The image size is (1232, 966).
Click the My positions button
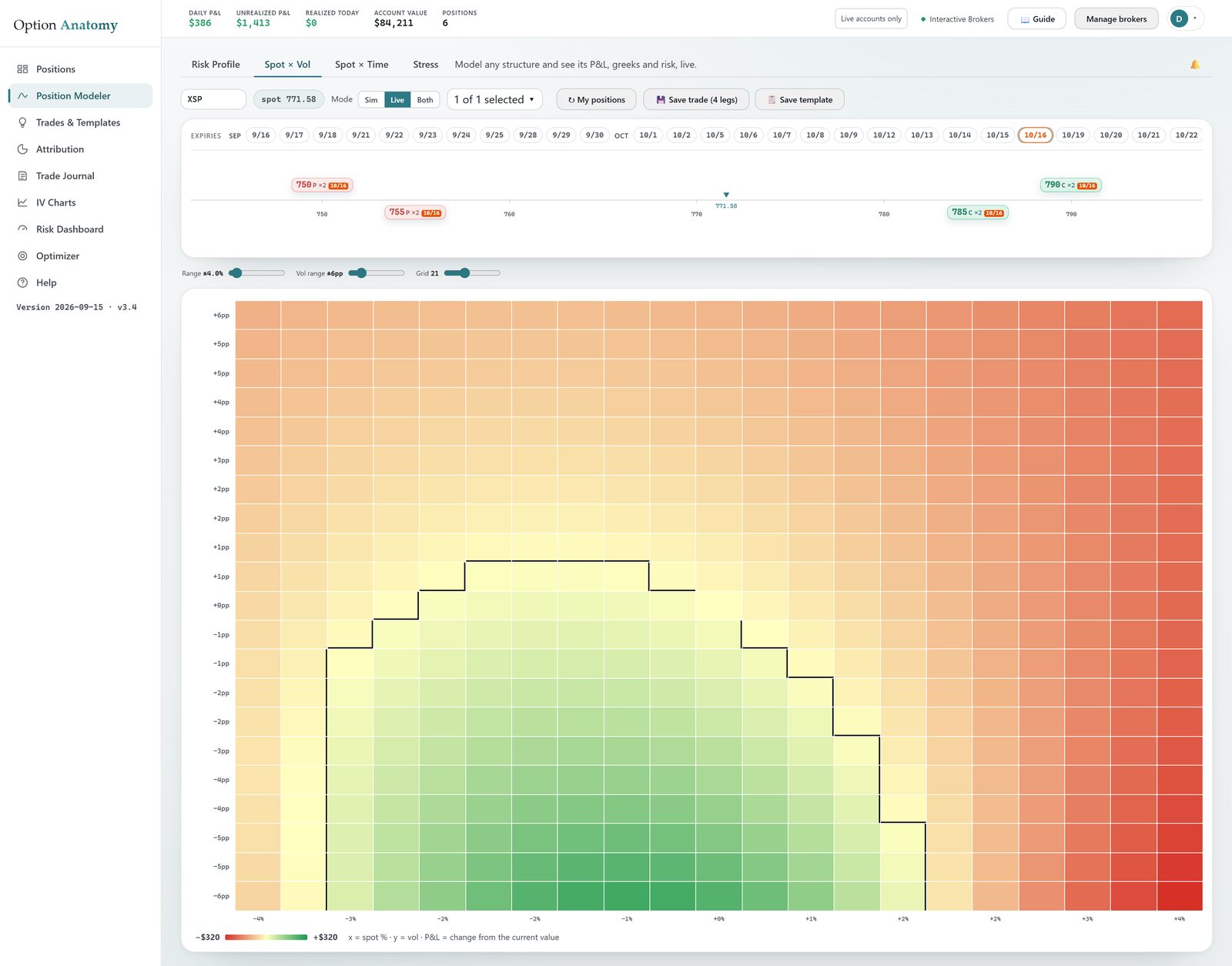point(597,100)
